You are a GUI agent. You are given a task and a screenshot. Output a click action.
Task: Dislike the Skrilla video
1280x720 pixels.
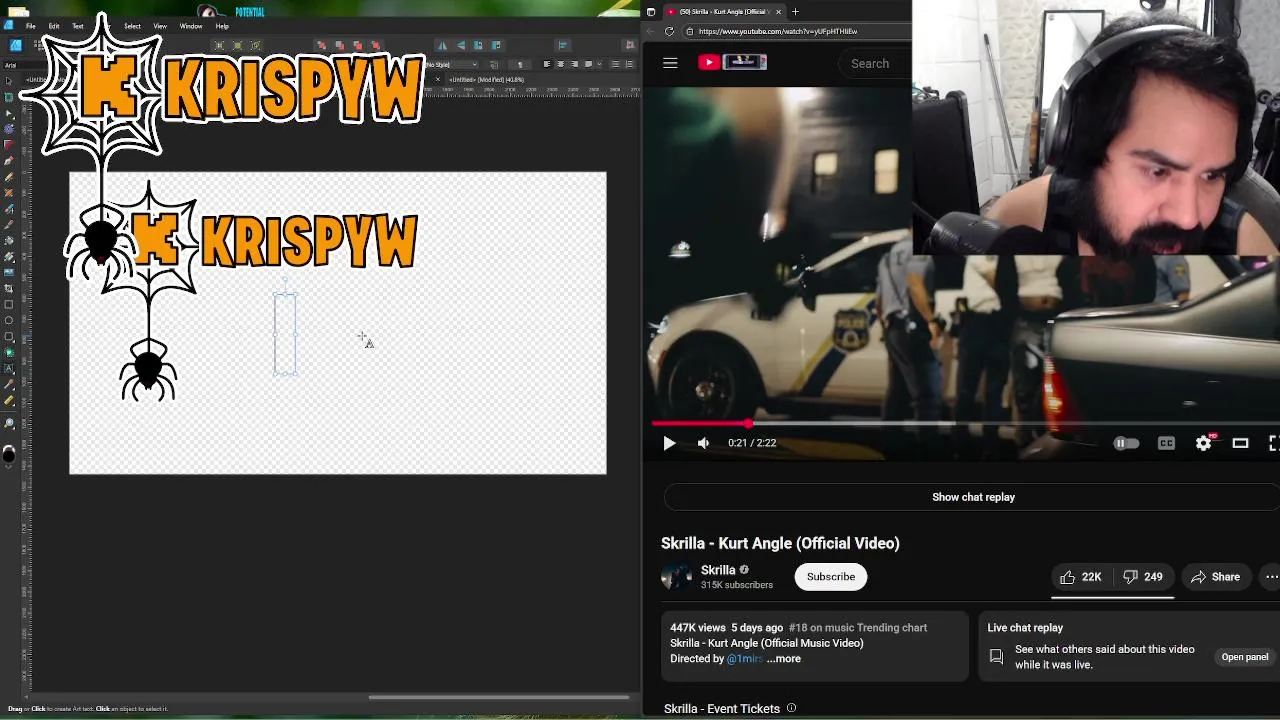point(1143,577)
